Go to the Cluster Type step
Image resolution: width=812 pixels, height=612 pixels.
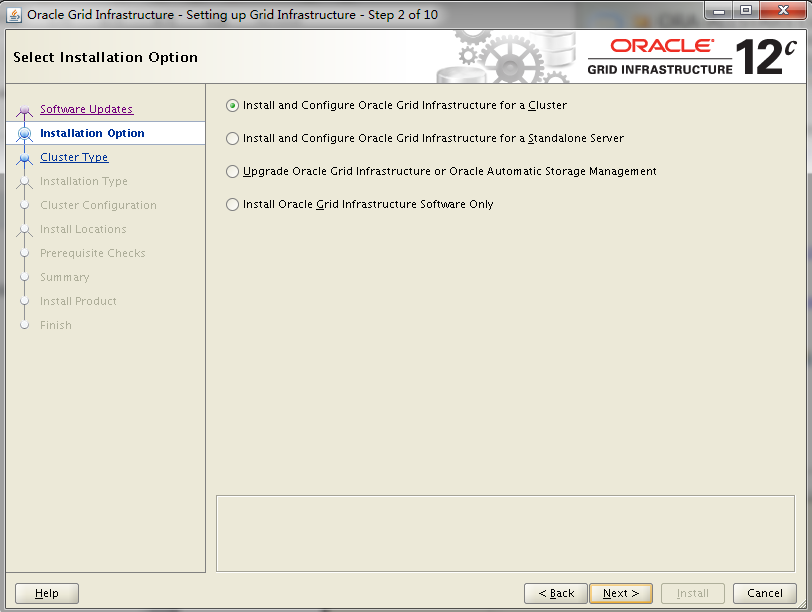click(74, 157)
